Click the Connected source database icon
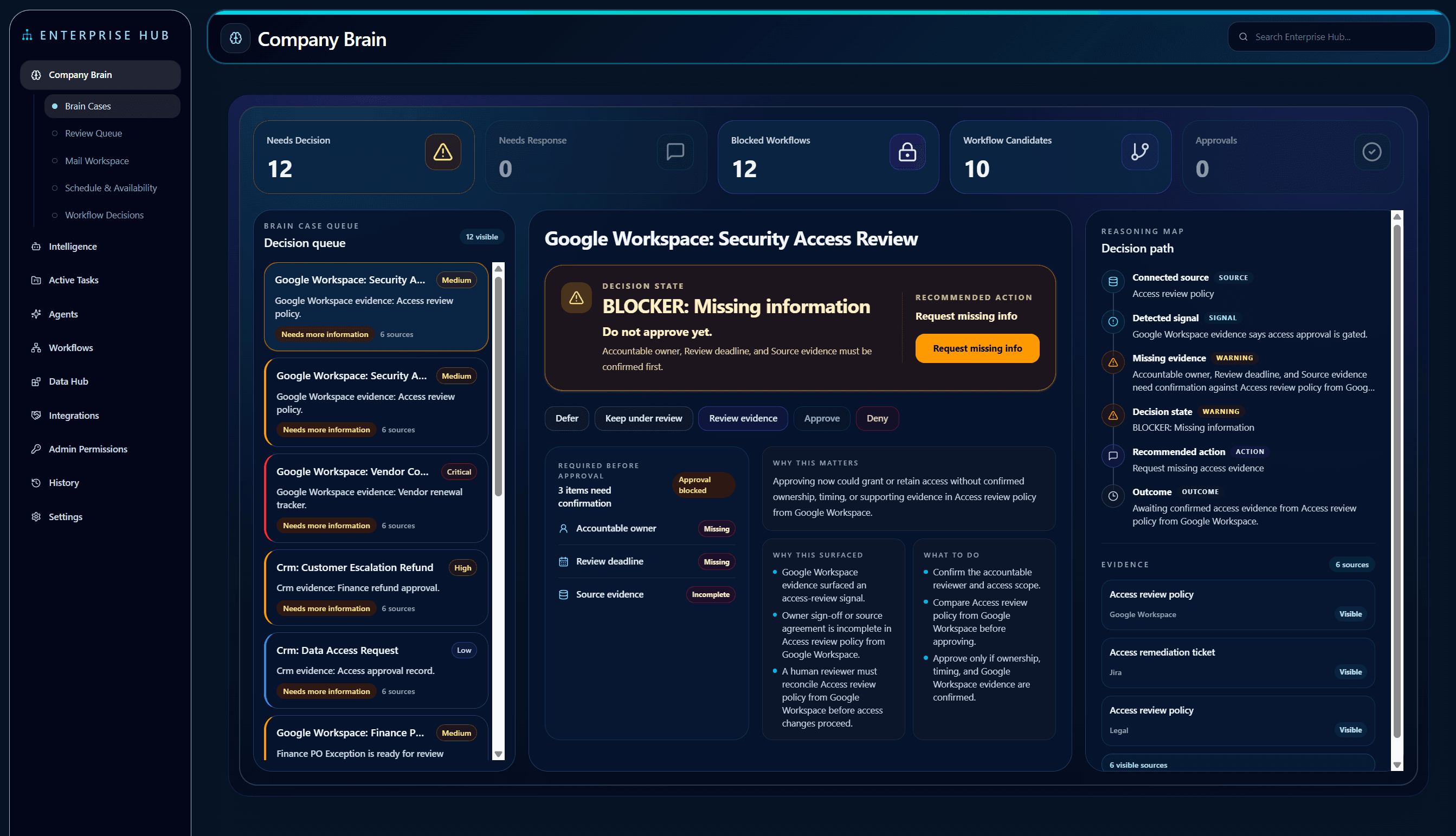The width and height of the screenshot is (1456, 836). (x=1112, y=281)
